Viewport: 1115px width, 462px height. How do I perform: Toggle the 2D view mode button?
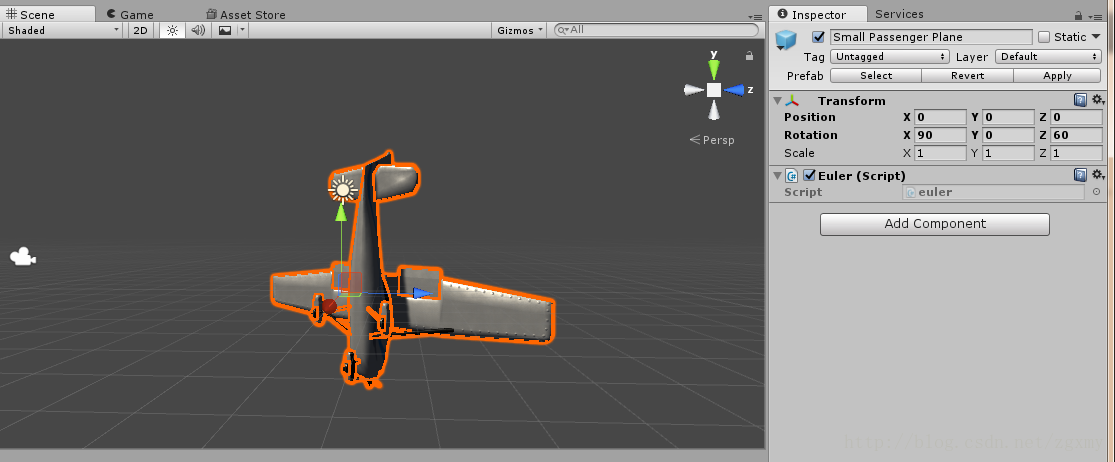point(141,30)
